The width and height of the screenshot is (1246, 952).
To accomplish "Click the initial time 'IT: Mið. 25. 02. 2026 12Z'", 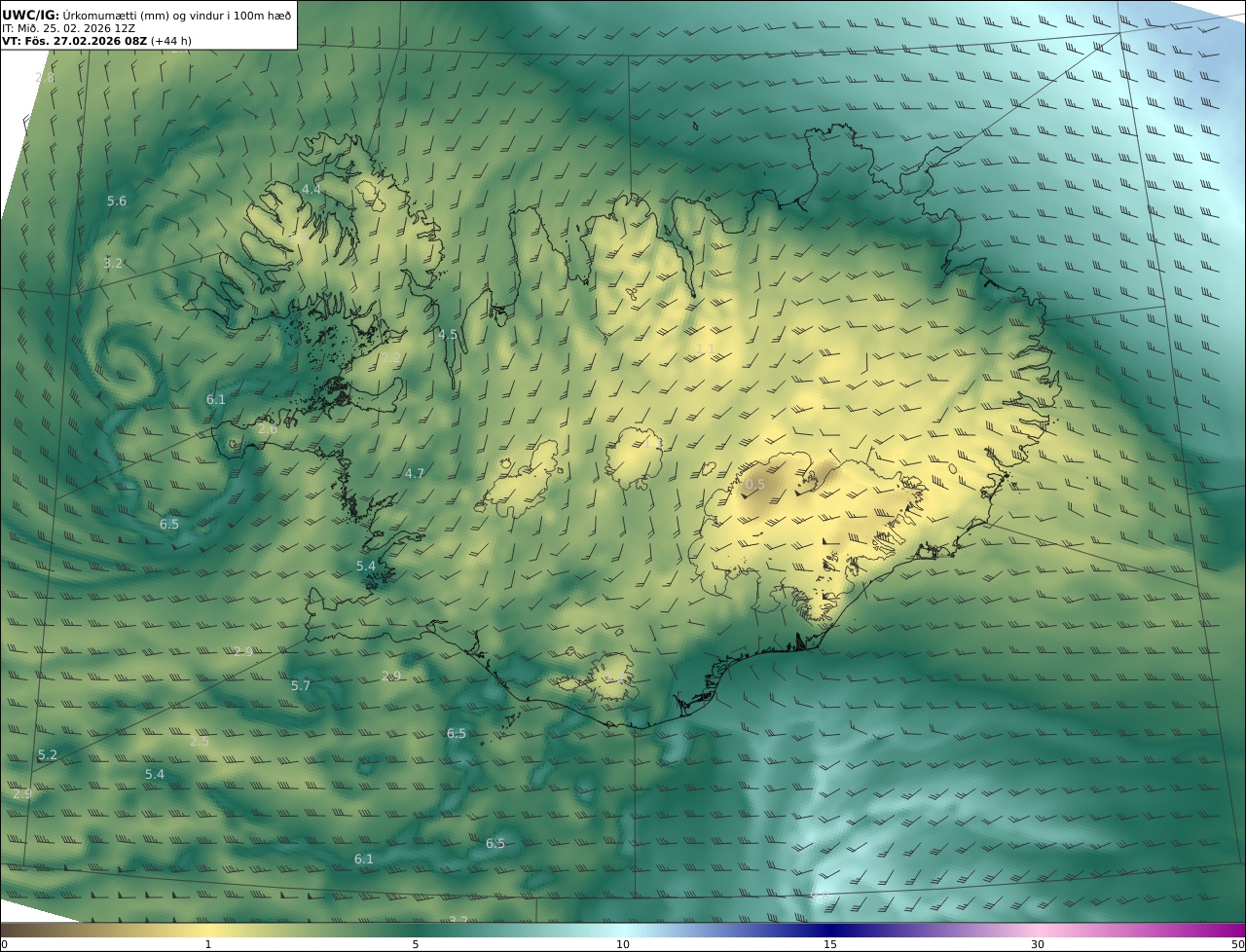I will pyautogui.click(x=68, y=28).
